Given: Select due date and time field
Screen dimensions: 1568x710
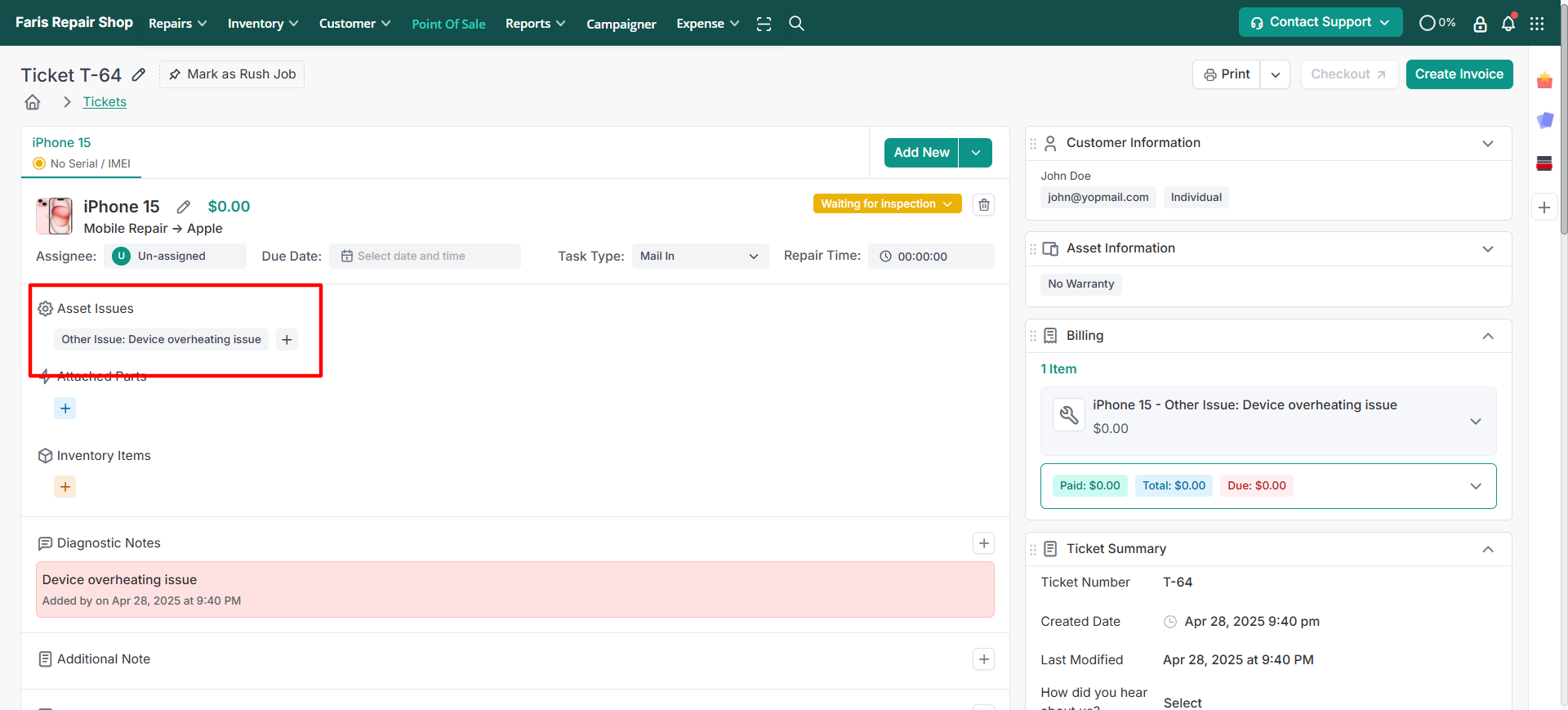Looking at the screenshot, I should [x=425, y=257].
